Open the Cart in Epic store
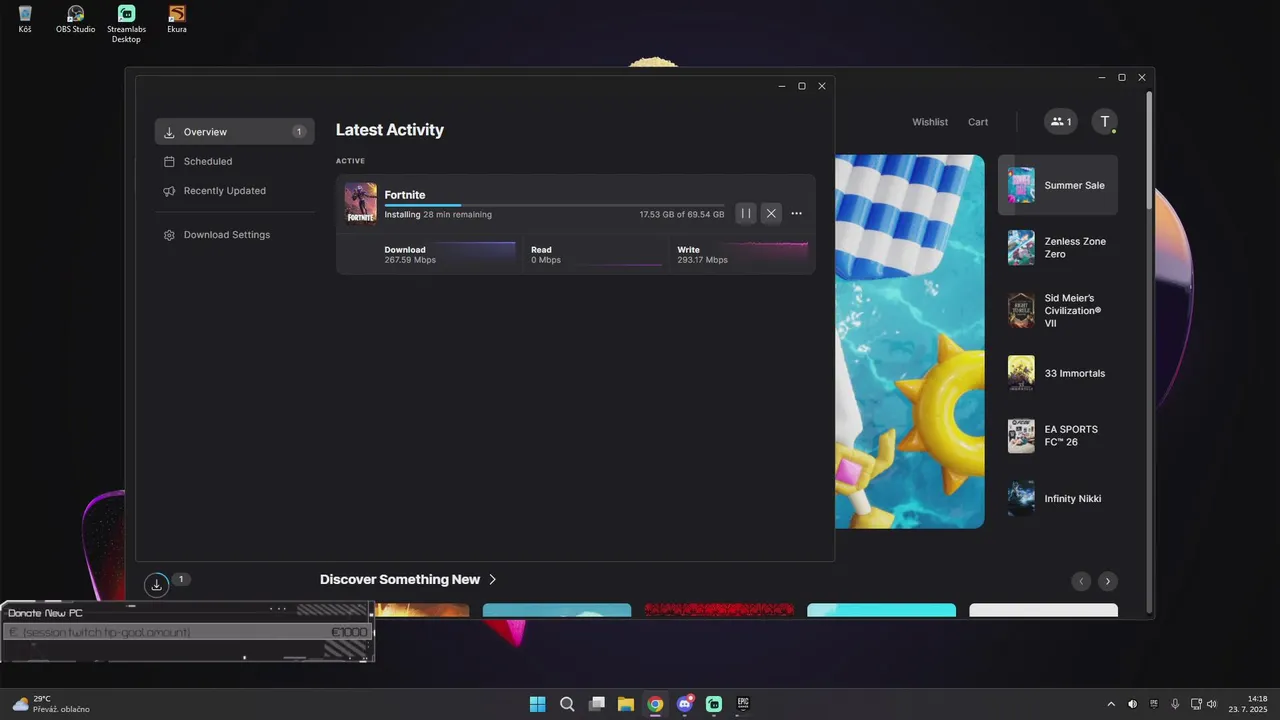 click(978, 122)
